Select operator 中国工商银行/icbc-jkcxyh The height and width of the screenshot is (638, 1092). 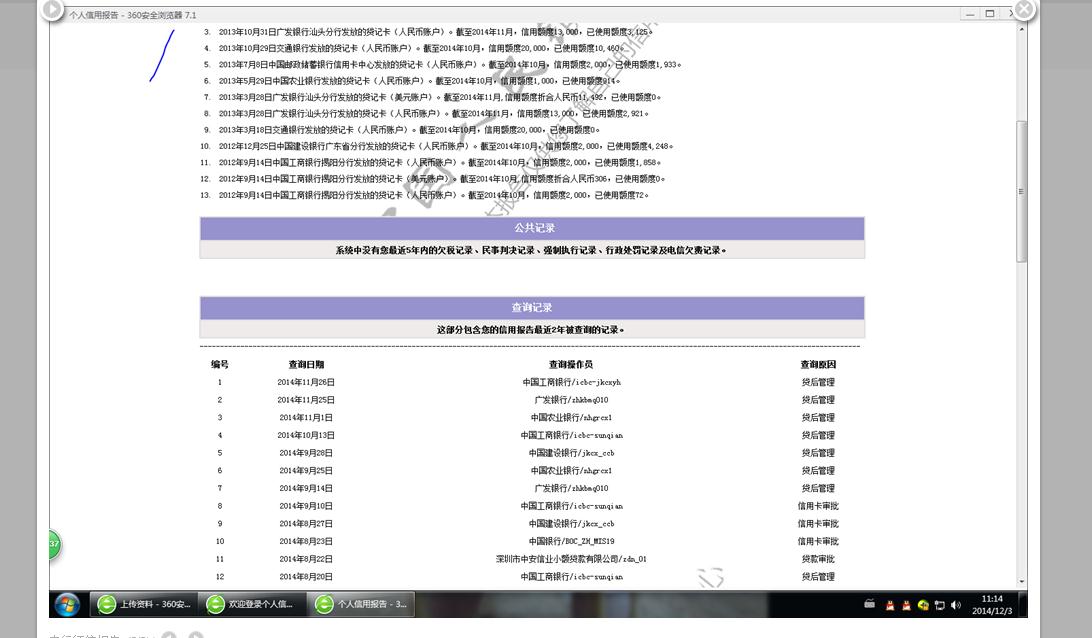572,382
